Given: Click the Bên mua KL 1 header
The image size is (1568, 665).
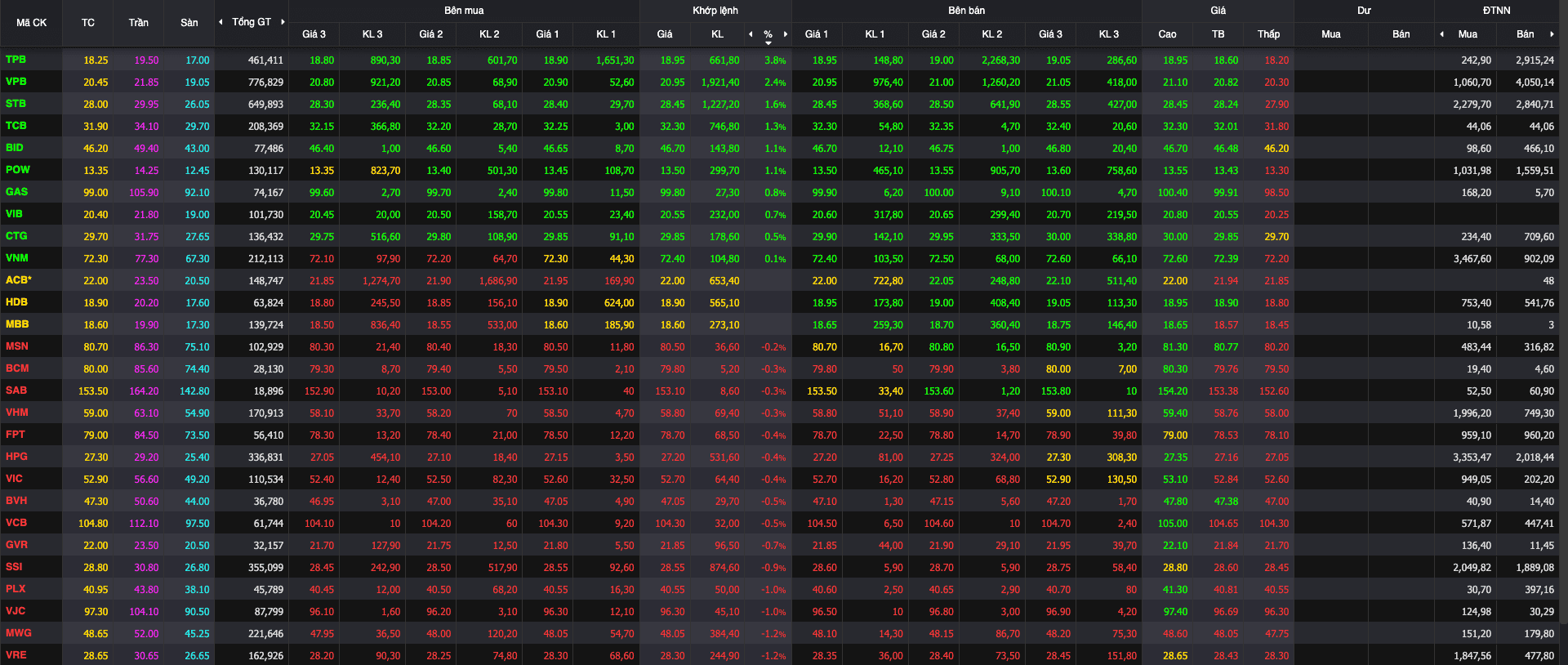Looking at the screenshot, I should (x=606, y=34).
